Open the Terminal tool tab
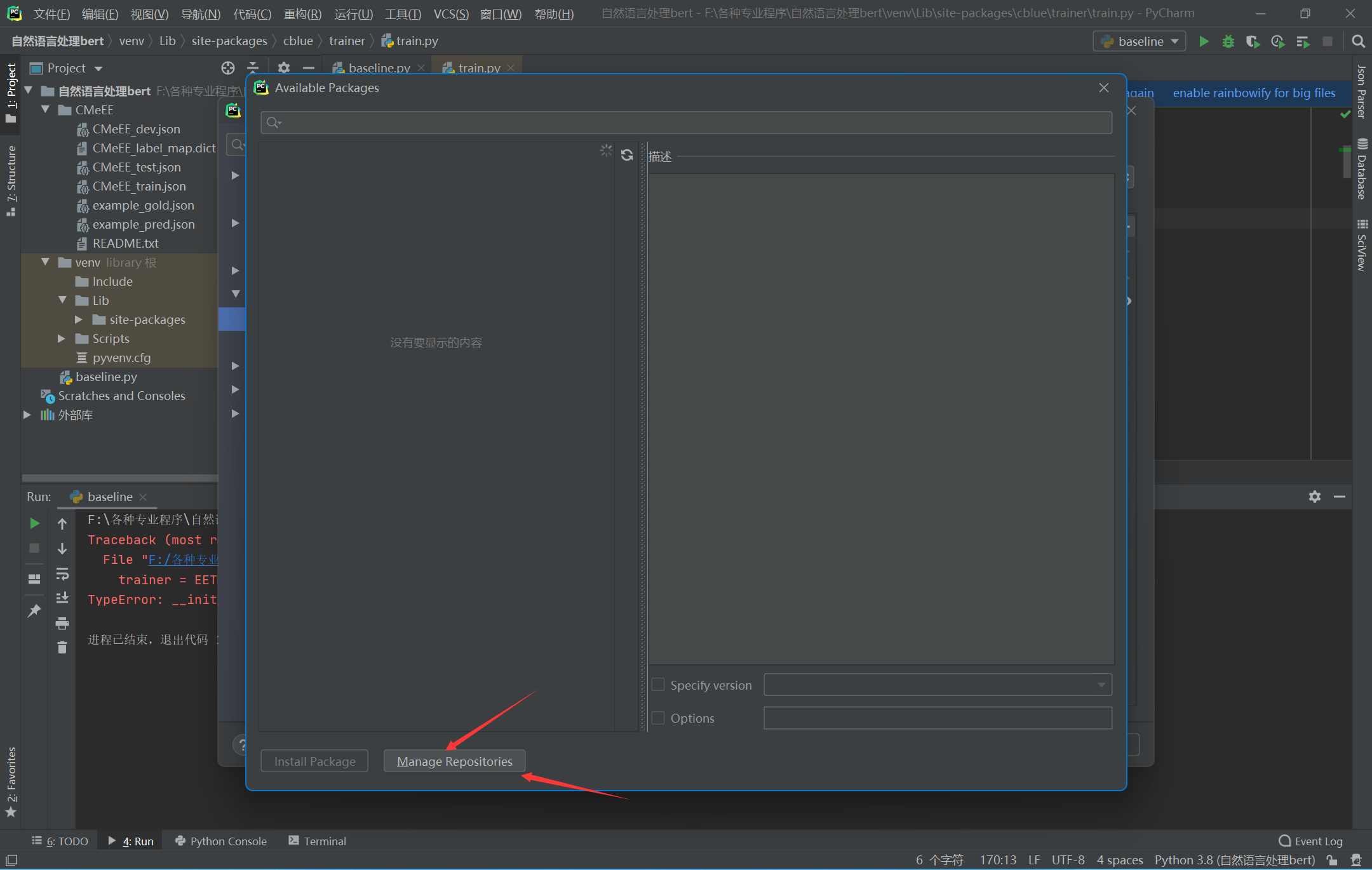Viewport: 1372px width, 870px height. (x=317, y=841)
